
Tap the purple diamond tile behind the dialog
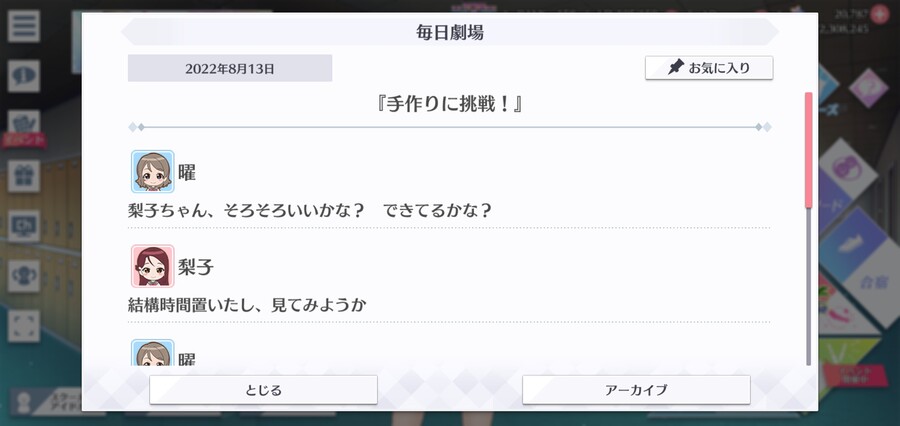pyautogui.click(x=868, y=88)
